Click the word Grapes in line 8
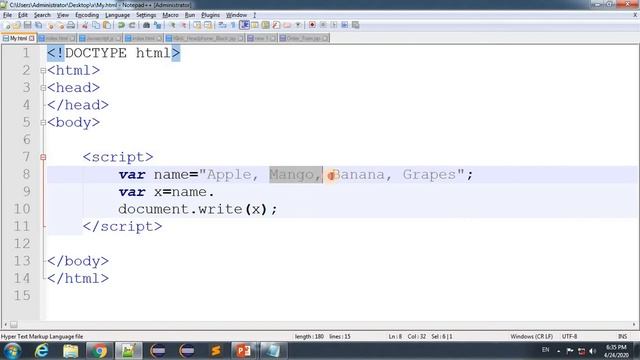This screenshot has height=360, width=640. point(429,175)
